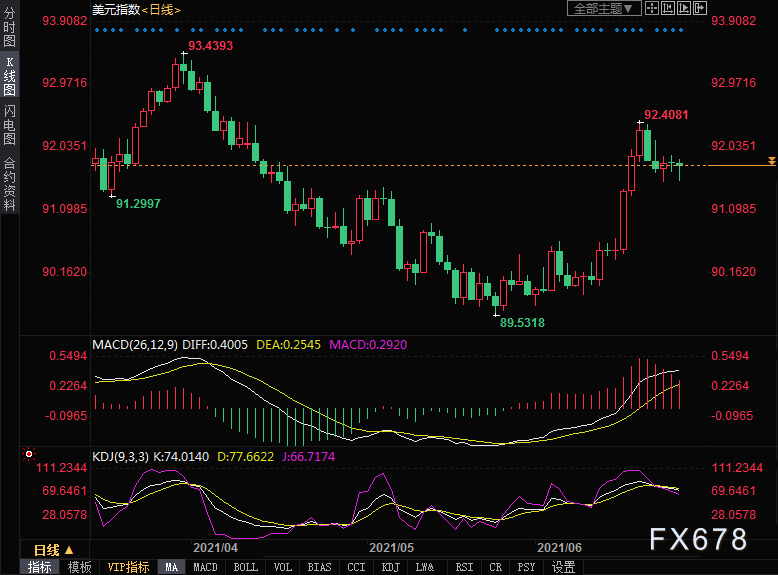Image resolution: width=778 pixels, height=575 pixels.
Task: Choose the VOL indicator
Action: pos(283,567)
